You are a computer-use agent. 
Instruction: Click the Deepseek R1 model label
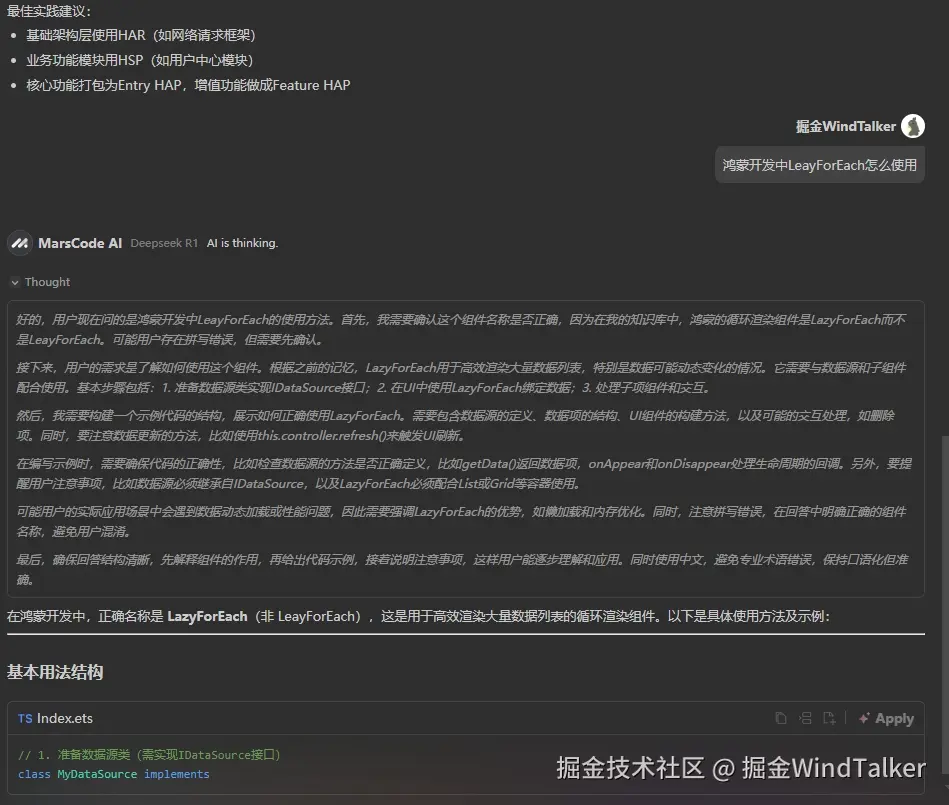click(164, 243)
